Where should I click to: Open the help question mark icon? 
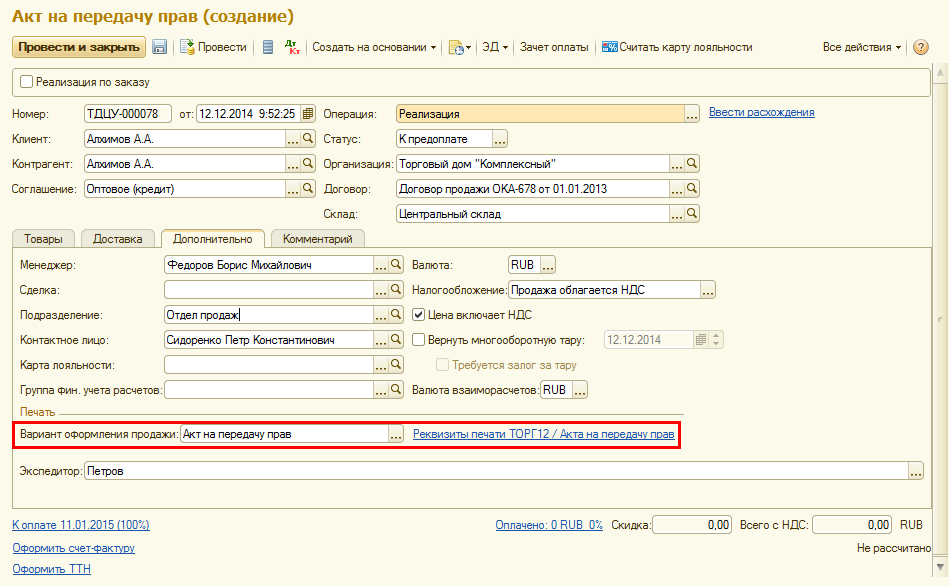coord(921,47)
